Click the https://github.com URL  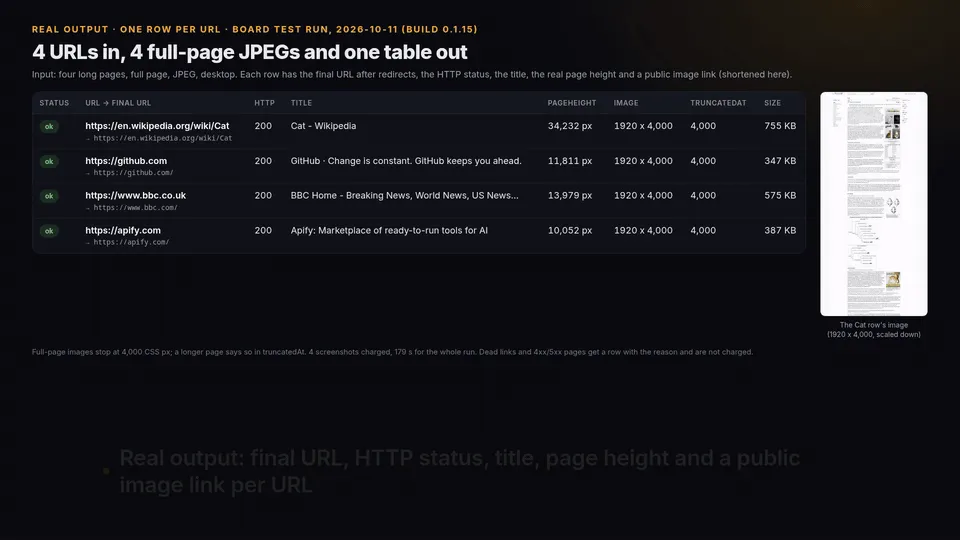coord(126,160)
